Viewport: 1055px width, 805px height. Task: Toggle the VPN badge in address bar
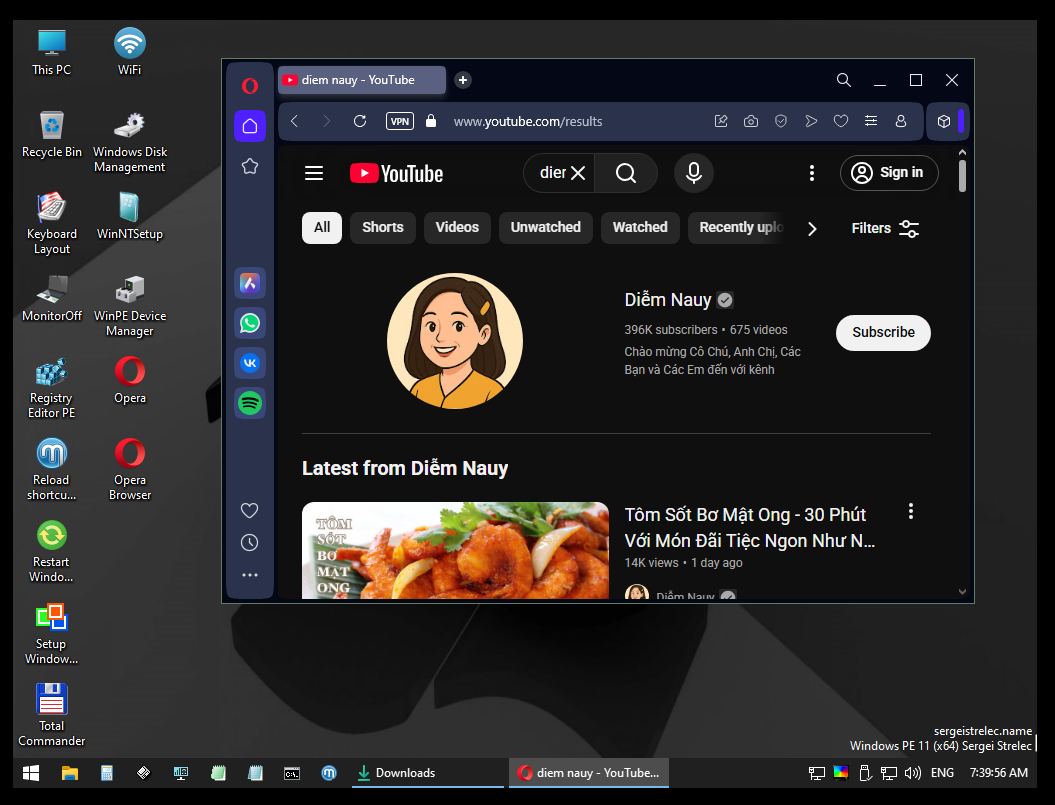click(400, 121)
